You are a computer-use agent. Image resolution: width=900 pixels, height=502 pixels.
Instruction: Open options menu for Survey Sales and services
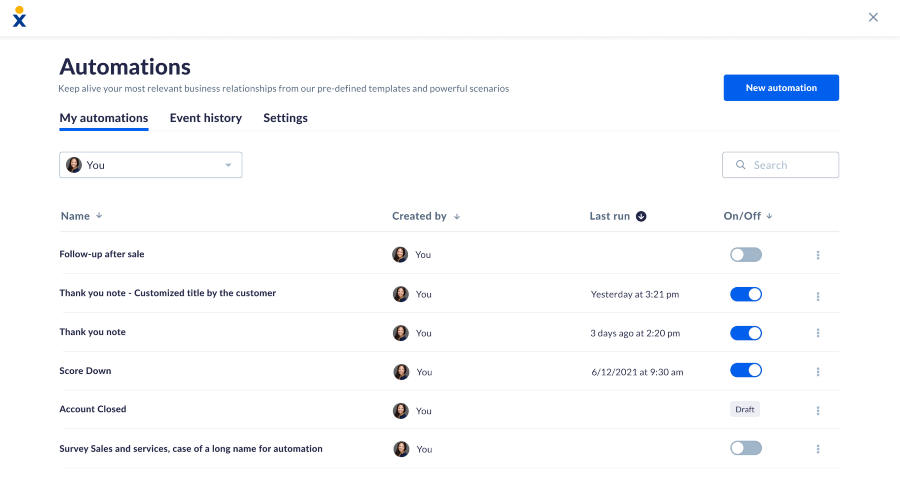tap(818, 449)
